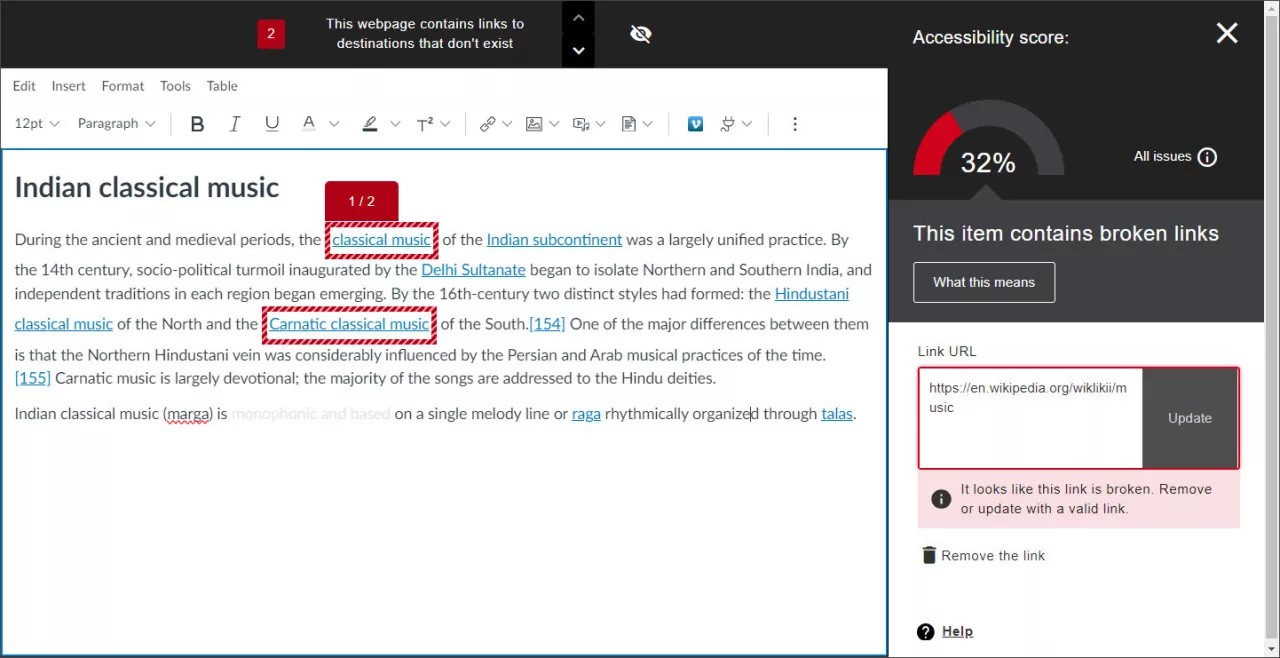Toggle bold formatting

(197, 124)
